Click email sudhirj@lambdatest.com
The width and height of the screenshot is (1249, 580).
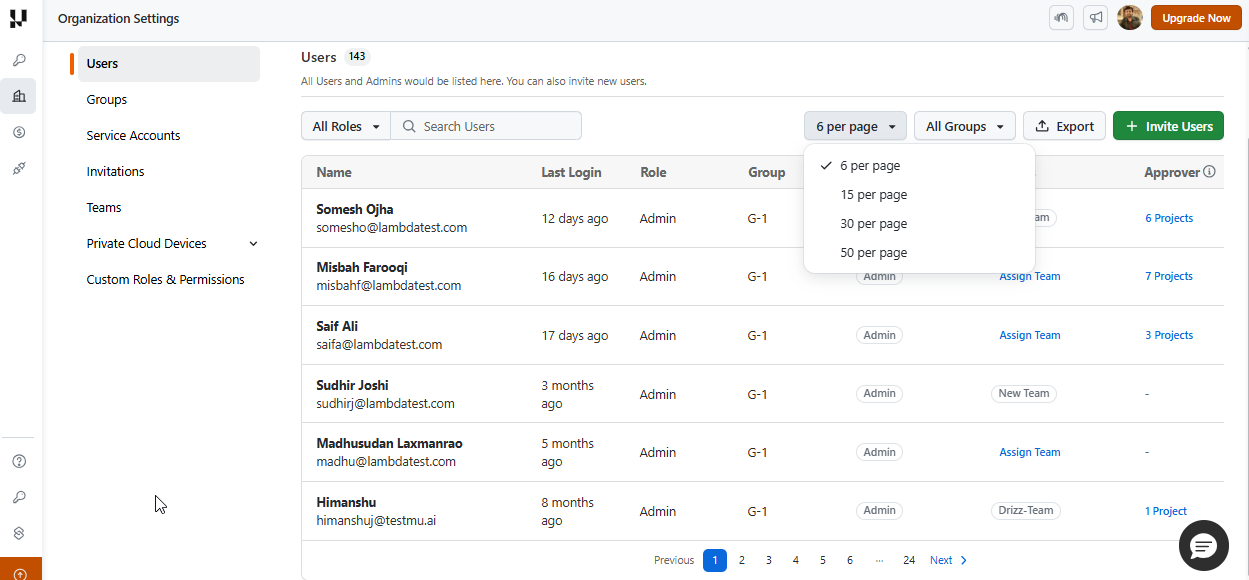click(386, 404)
